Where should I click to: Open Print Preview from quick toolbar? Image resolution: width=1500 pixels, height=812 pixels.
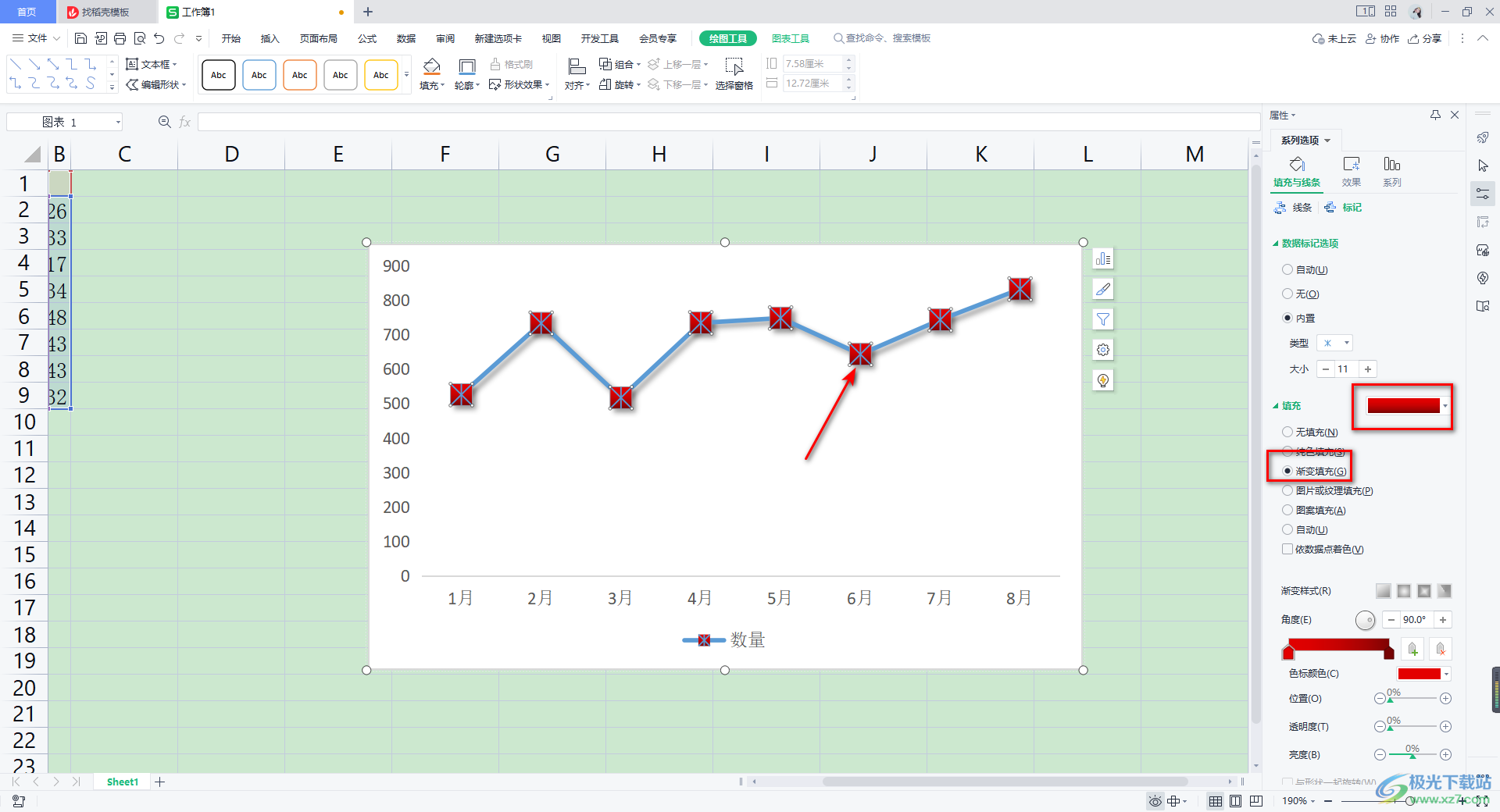click(140, 38)
